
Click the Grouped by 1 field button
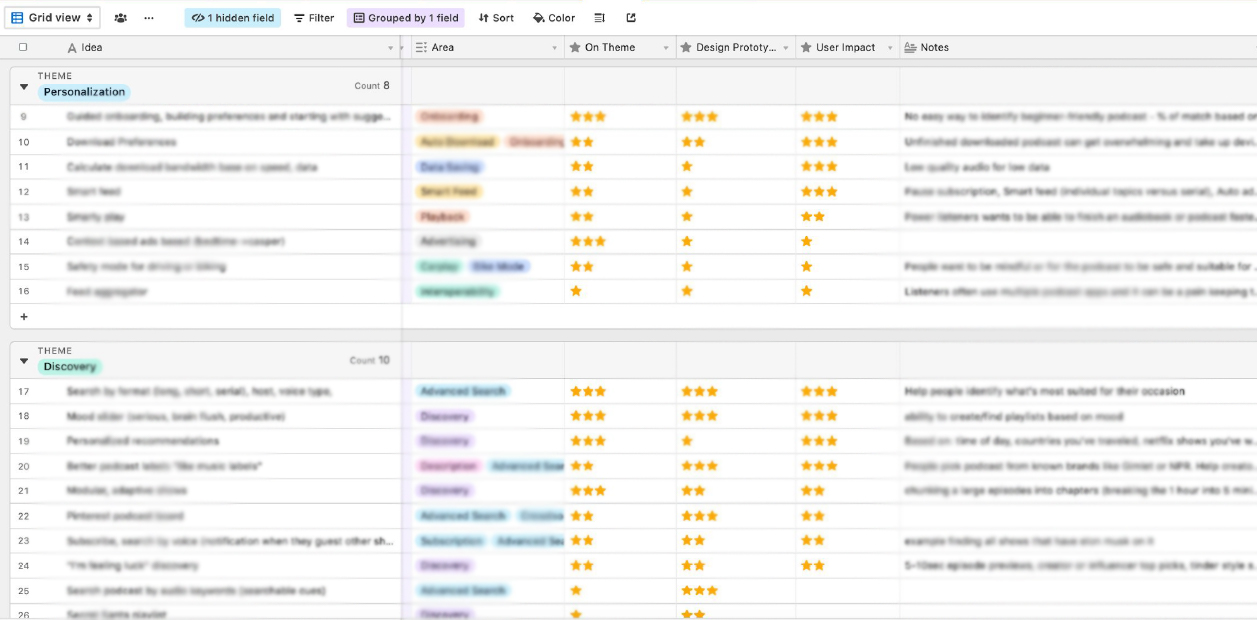click(x=406, y=18)
